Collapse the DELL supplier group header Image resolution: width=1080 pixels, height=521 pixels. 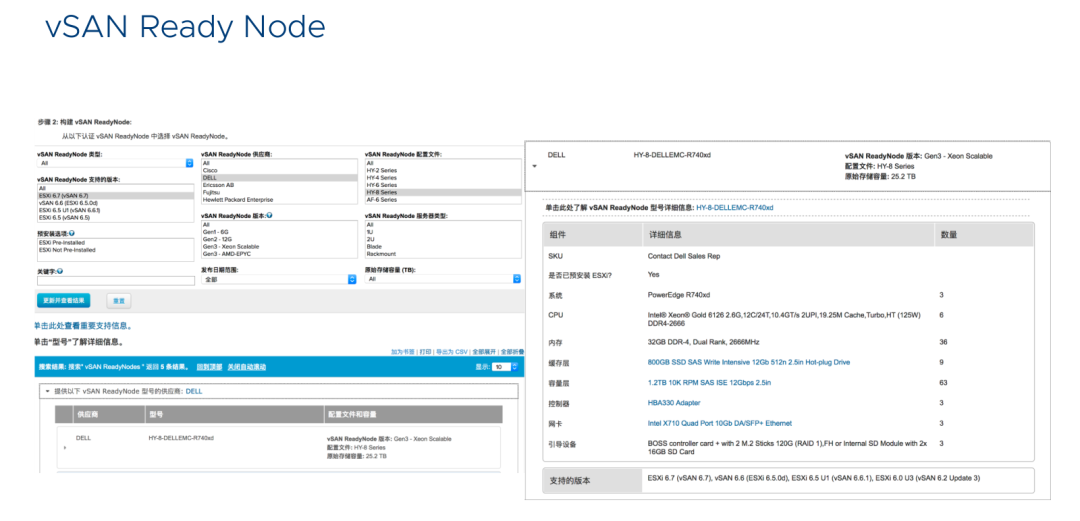[48, 391]
